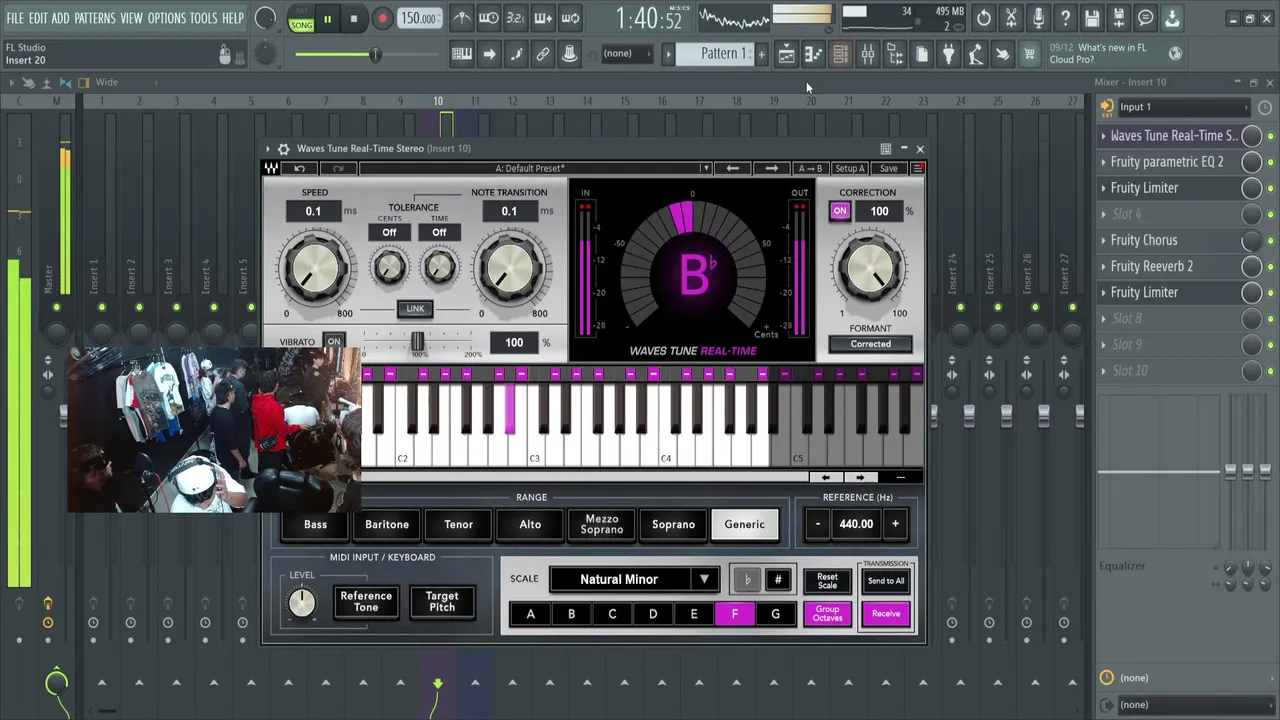Arm the red Record button
The height and width of the screenshot is (720, 1280).
pyautogui.click(x=382, y=19)
